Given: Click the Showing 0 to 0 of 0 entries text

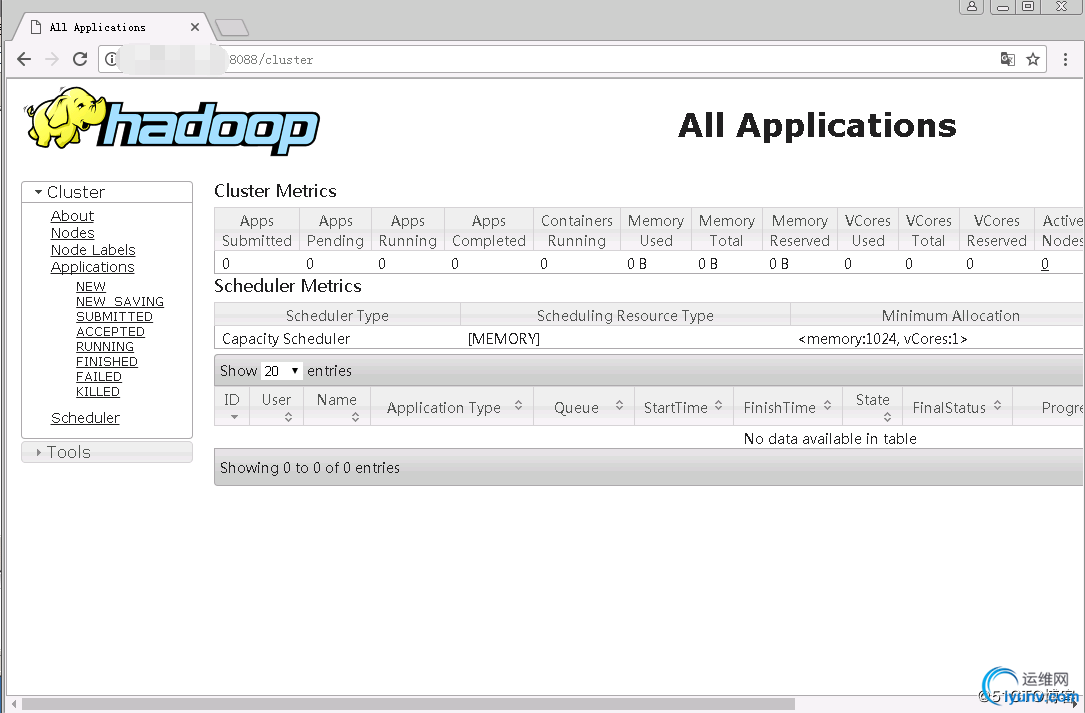Looking at the screenshot, I should [x=310, y=468].
